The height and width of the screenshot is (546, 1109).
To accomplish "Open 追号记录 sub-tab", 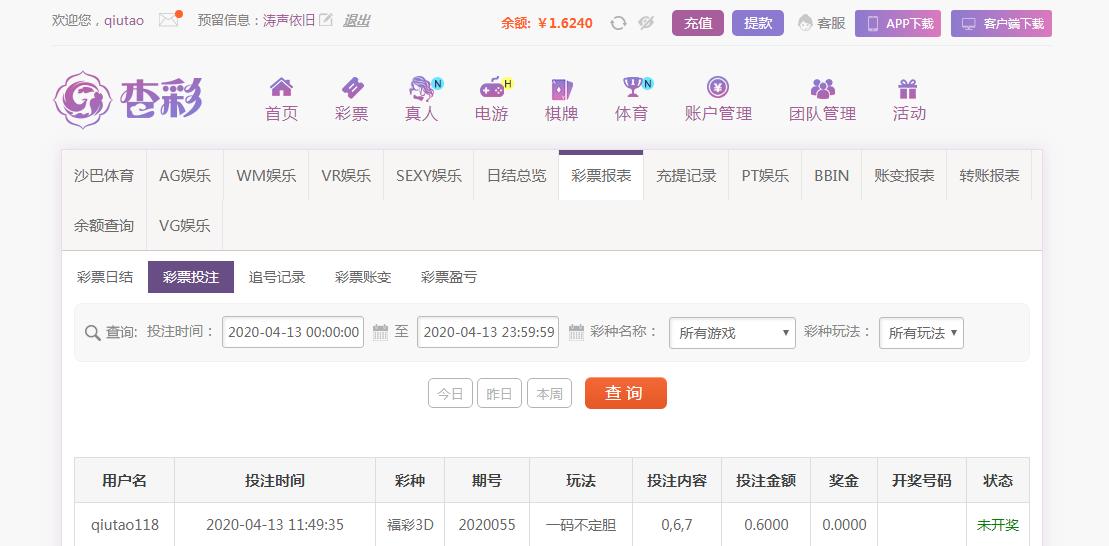I will [x=277, y=277].
